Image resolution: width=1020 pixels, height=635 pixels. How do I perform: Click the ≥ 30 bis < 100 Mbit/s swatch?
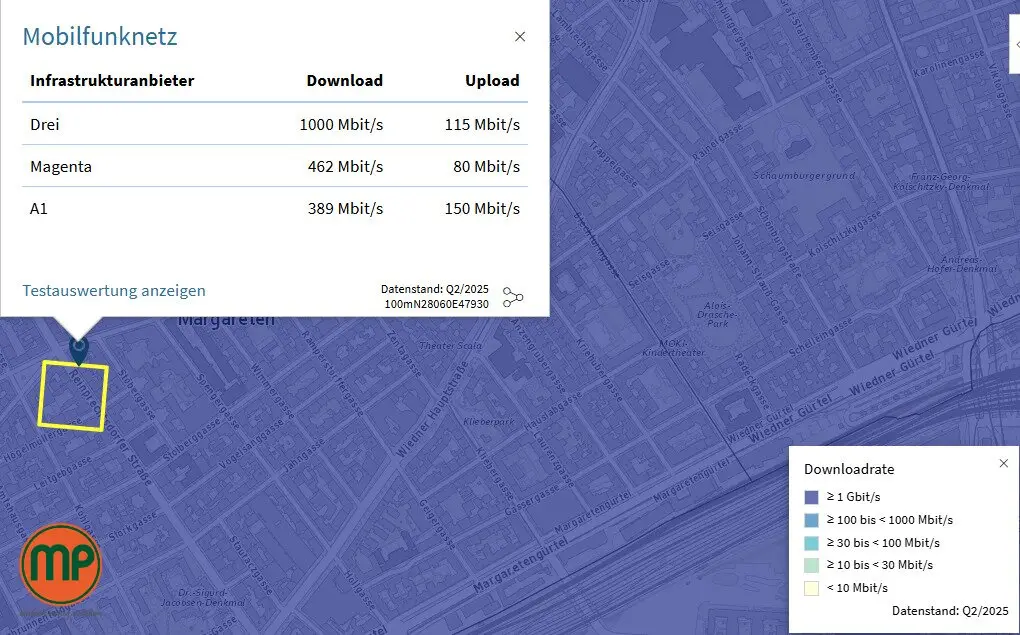[x=811, y=543]
